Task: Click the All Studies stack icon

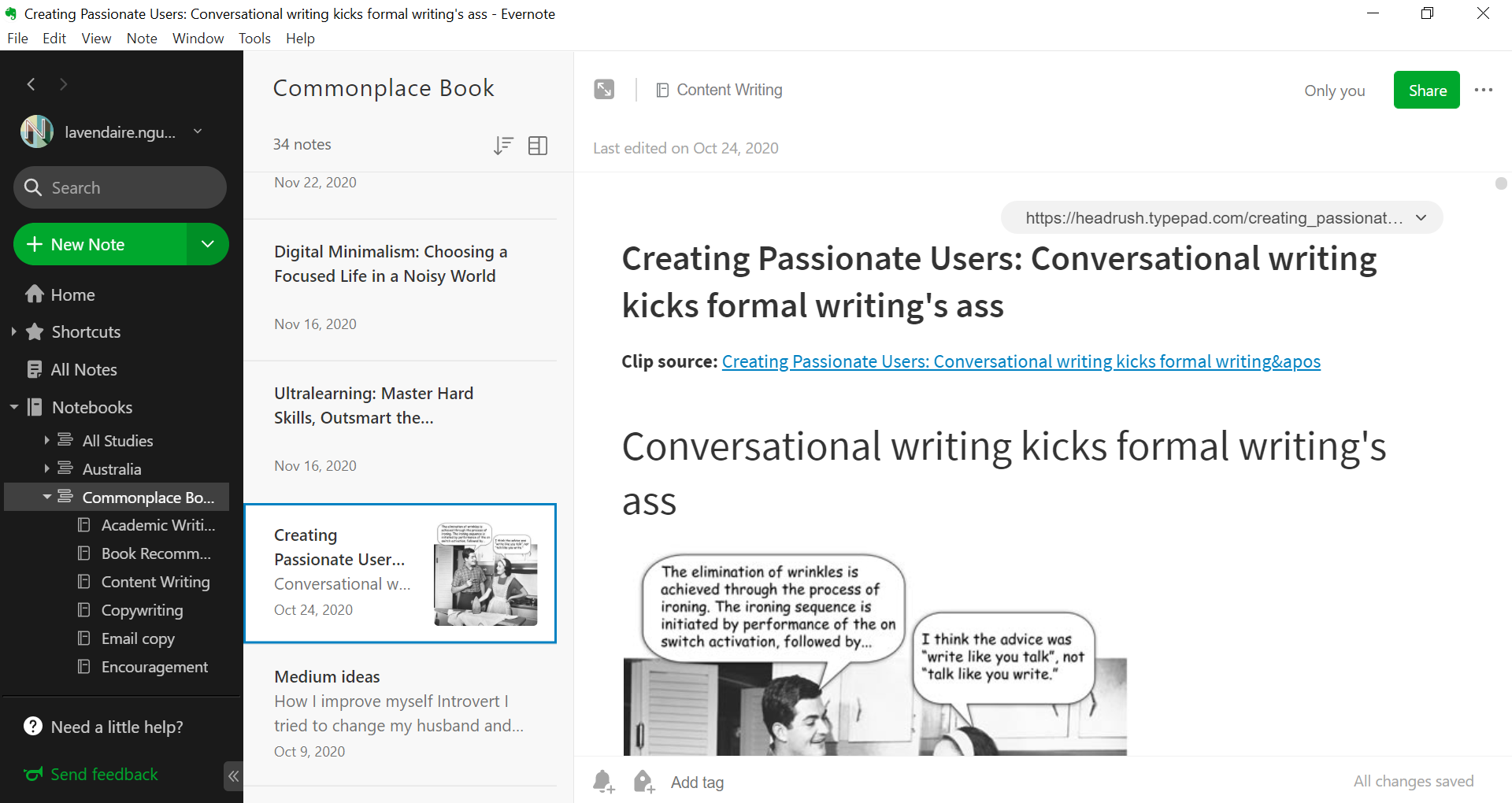Action: tap(65, 440)
